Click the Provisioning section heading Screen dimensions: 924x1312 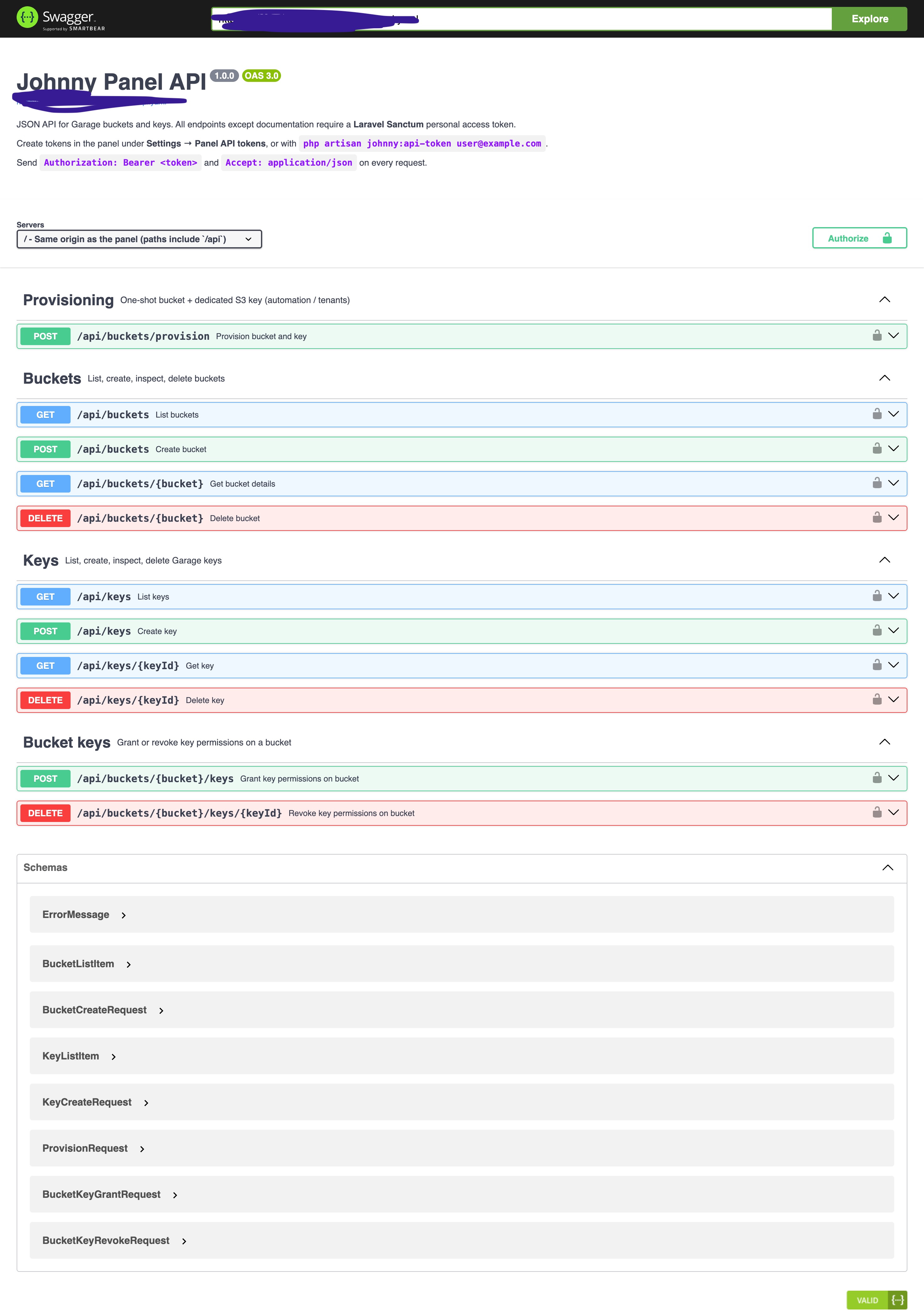(x=68, y=300)
